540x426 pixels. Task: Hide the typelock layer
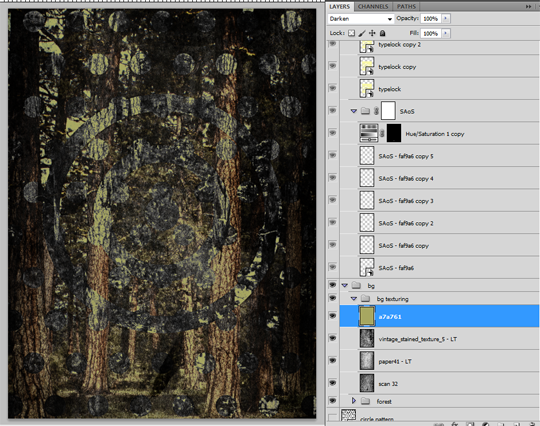point(332,88)
